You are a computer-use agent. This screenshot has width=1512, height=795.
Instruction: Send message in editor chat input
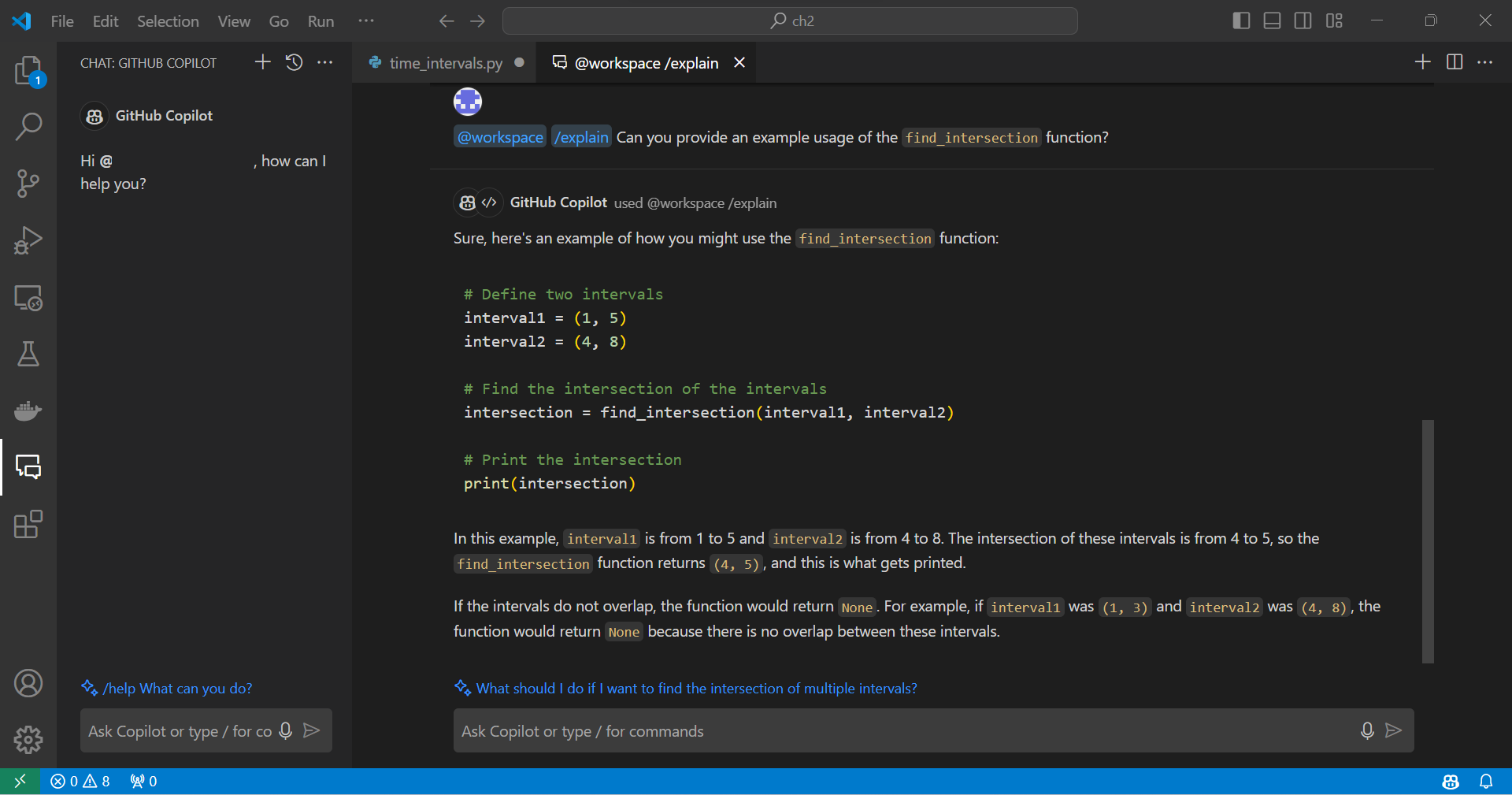pyautogui.click(x=1394, y=730)
